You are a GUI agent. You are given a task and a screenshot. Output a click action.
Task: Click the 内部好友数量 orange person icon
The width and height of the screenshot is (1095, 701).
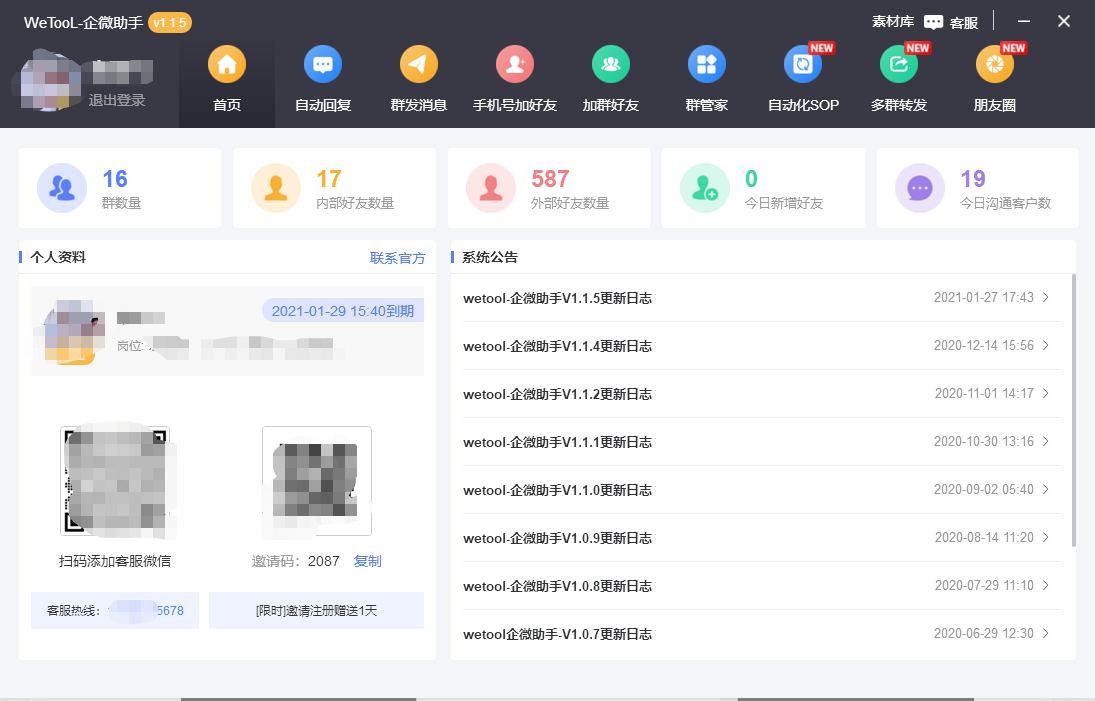pyautogui.click(x=276, y=188)
